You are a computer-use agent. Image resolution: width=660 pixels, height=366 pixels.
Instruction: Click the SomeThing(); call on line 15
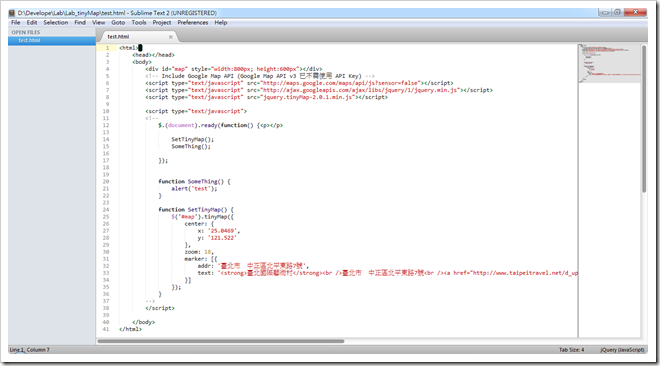(191, 146)
